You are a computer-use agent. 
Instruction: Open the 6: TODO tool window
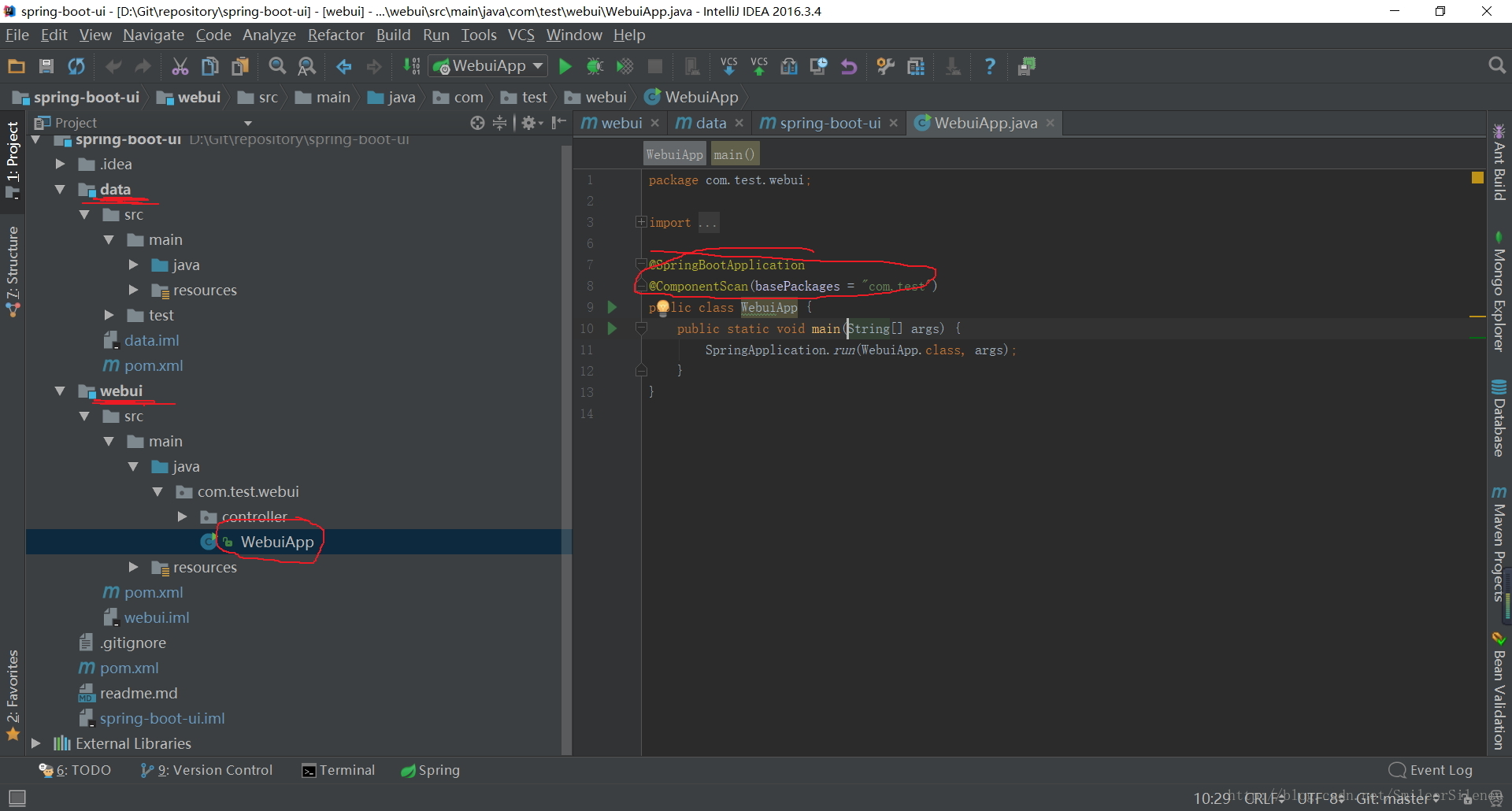[x=75, y=770]
